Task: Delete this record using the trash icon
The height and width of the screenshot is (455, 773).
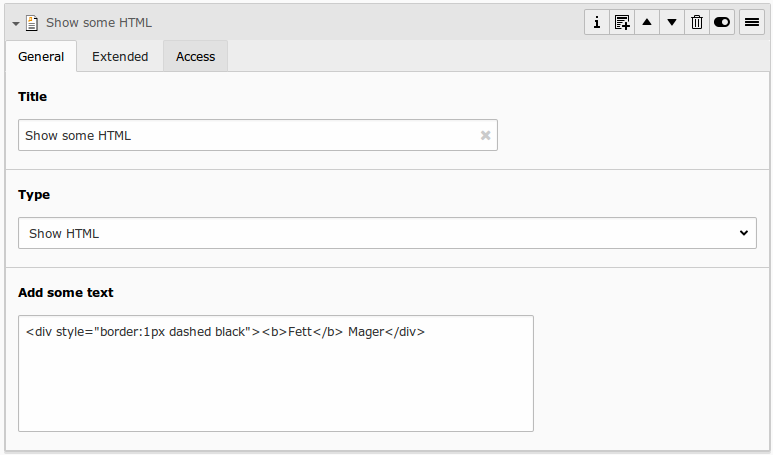Action: click(697, 22)
